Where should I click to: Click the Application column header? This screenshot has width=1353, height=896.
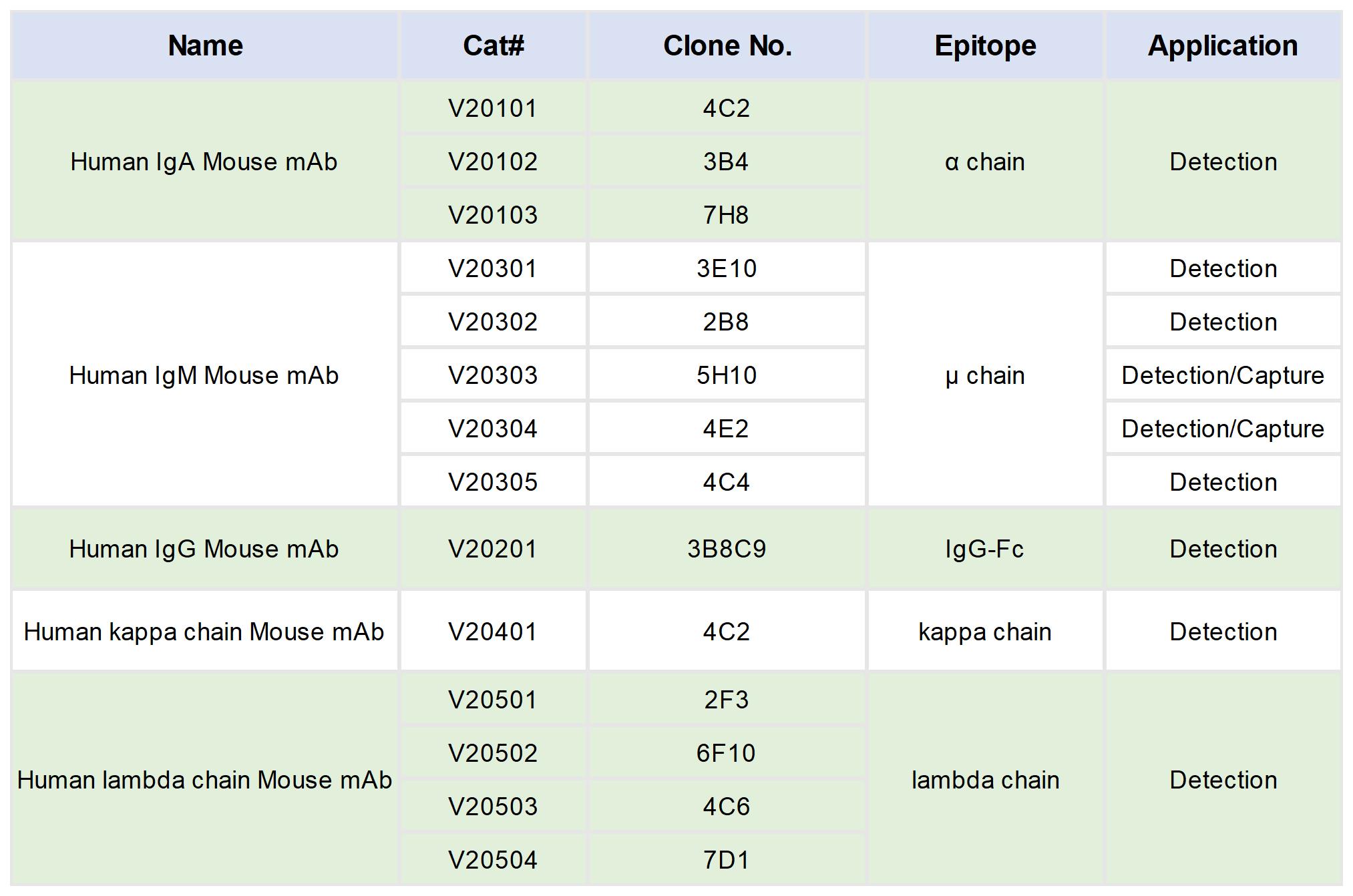(1223, 45)
